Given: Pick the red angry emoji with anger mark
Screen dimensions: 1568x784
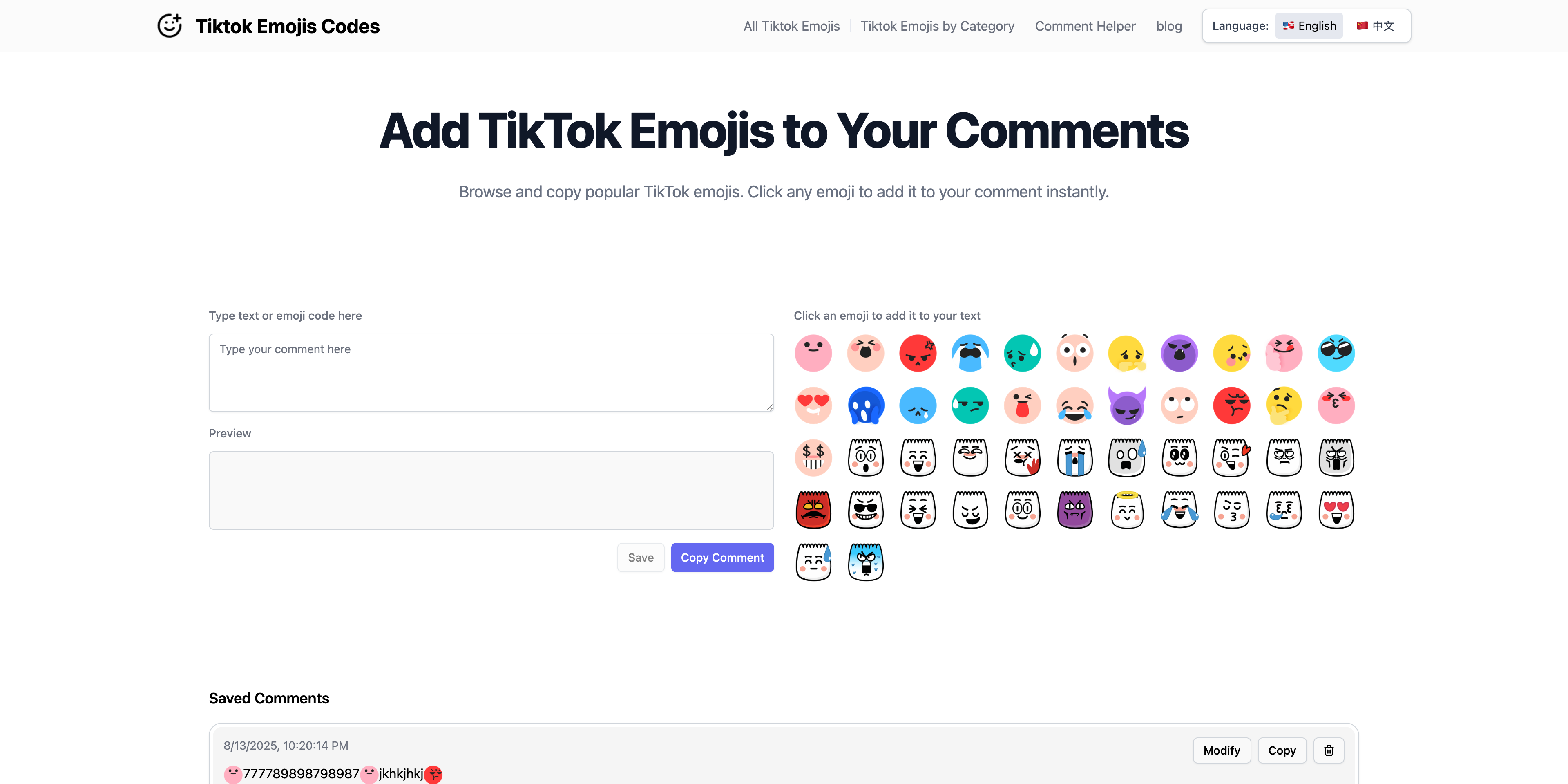Looking at the screenshot, I should [x=918, y=353].
